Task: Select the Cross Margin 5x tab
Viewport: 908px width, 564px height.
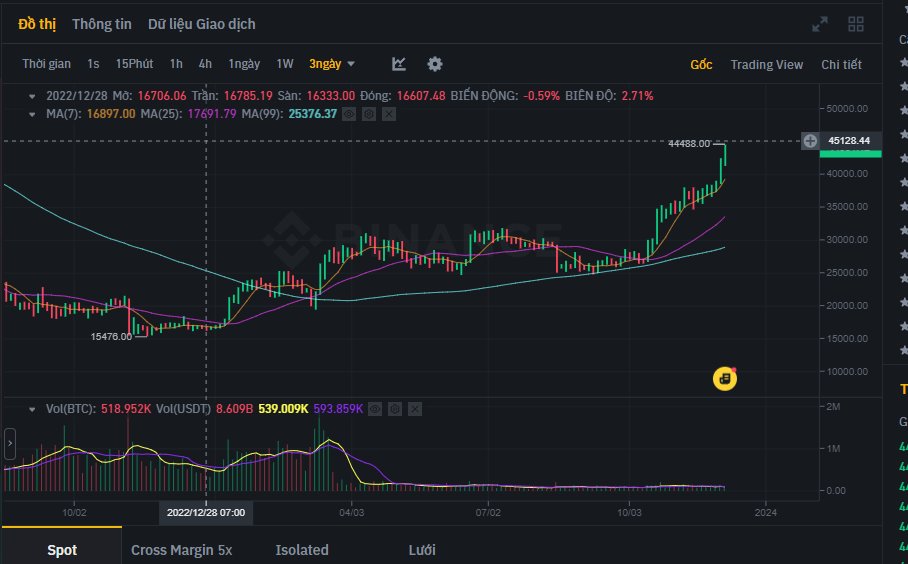Action: 181,550
